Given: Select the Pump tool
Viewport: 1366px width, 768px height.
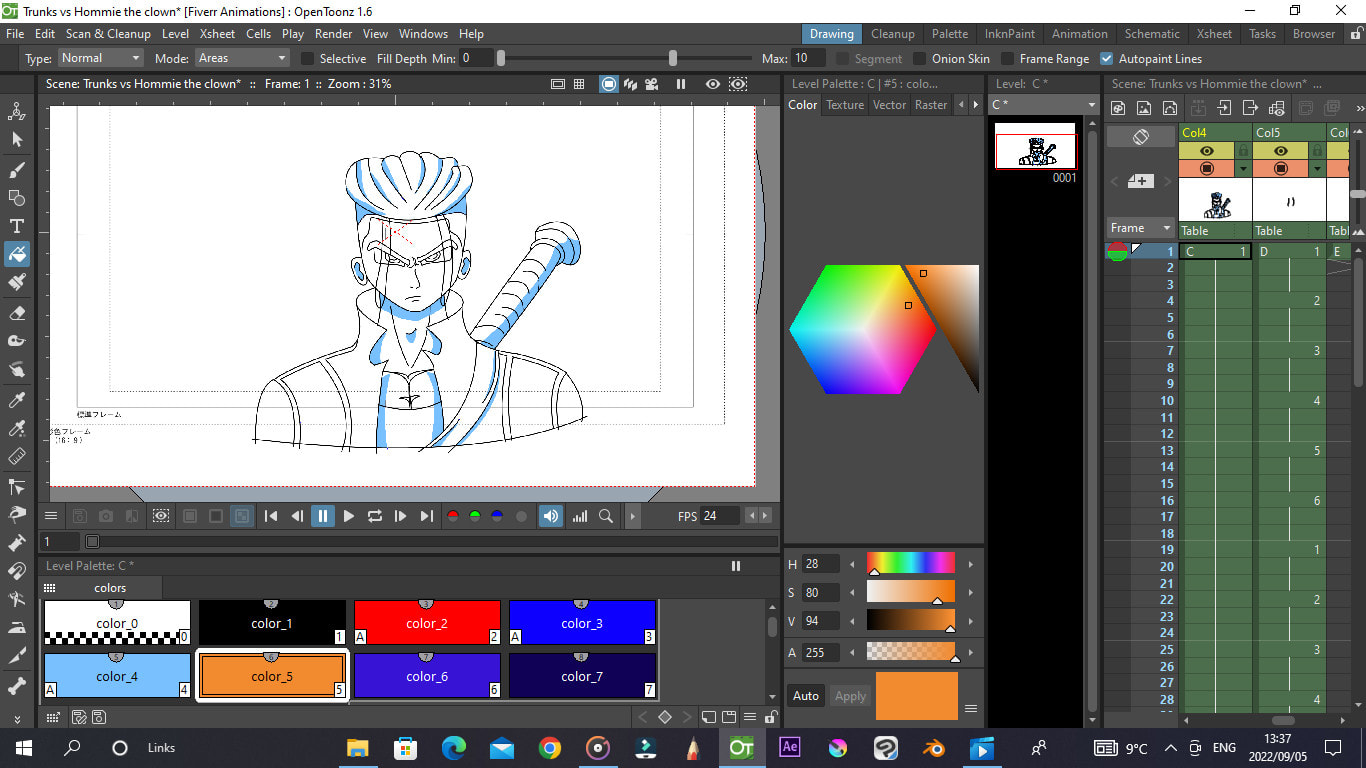Looking at the screenshot, I should click(x=17, y=543).
